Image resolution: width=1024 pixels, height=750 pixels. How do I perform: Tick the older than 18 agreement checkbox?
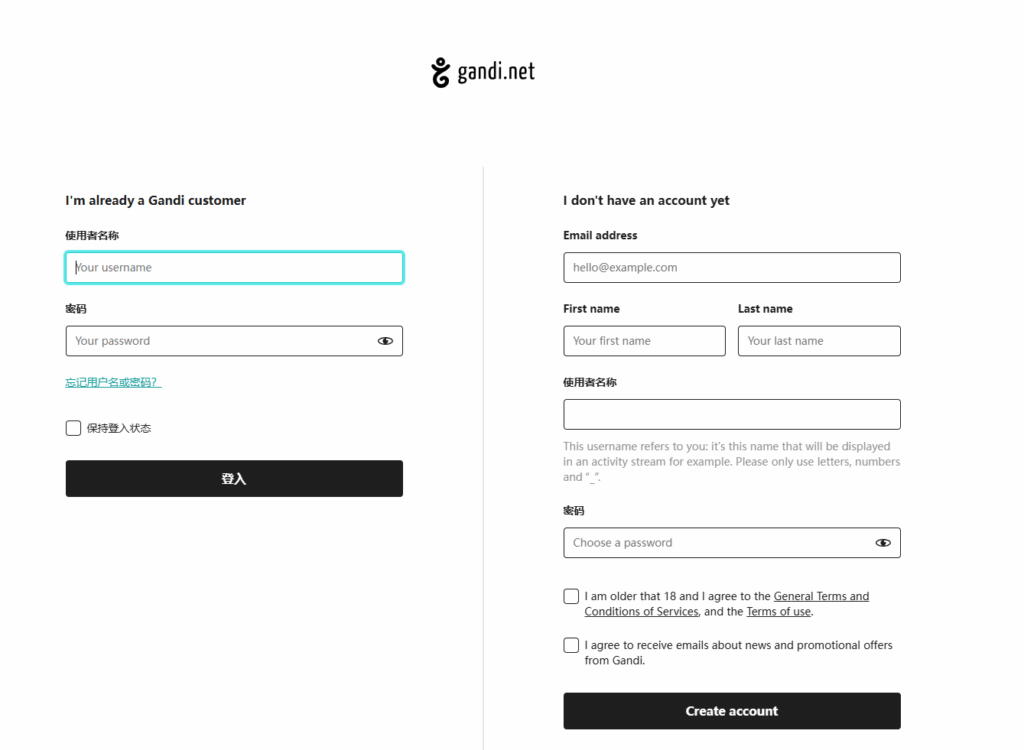tap(571, 597)
